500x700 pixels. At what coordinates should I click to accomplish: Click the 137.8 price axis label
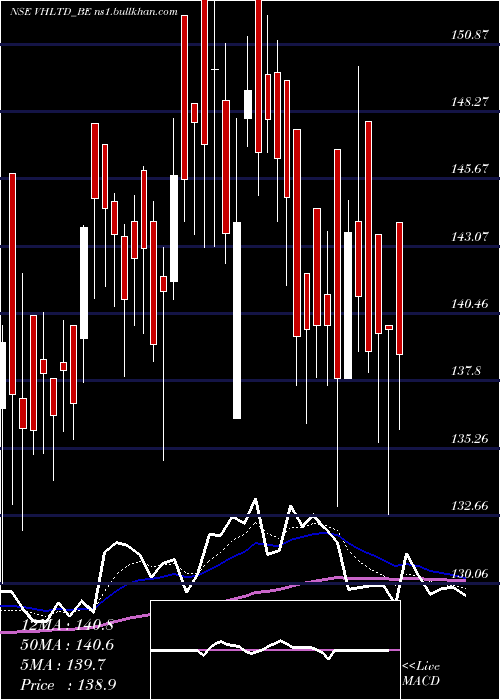point(467,371)
